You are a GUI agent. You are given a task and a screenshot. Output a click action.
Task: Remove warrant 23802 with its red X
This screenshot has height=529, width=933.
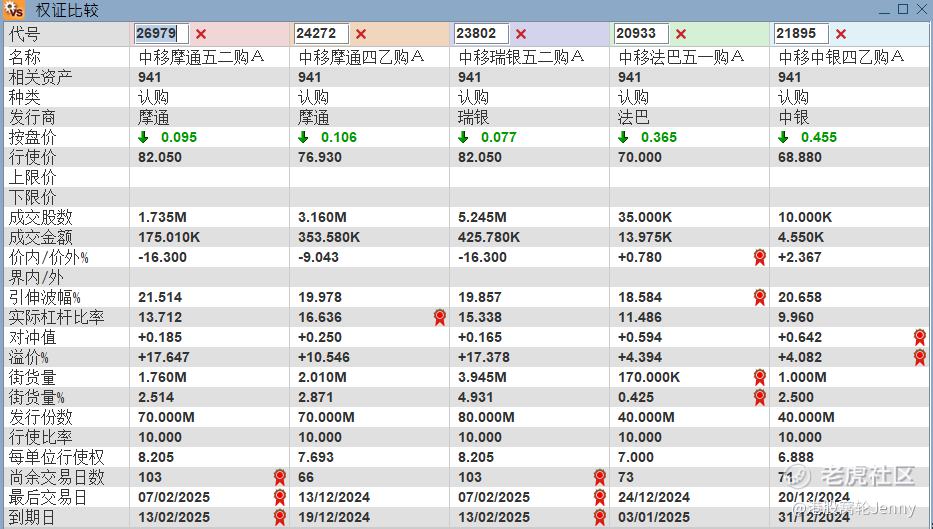tap(521, 34)
